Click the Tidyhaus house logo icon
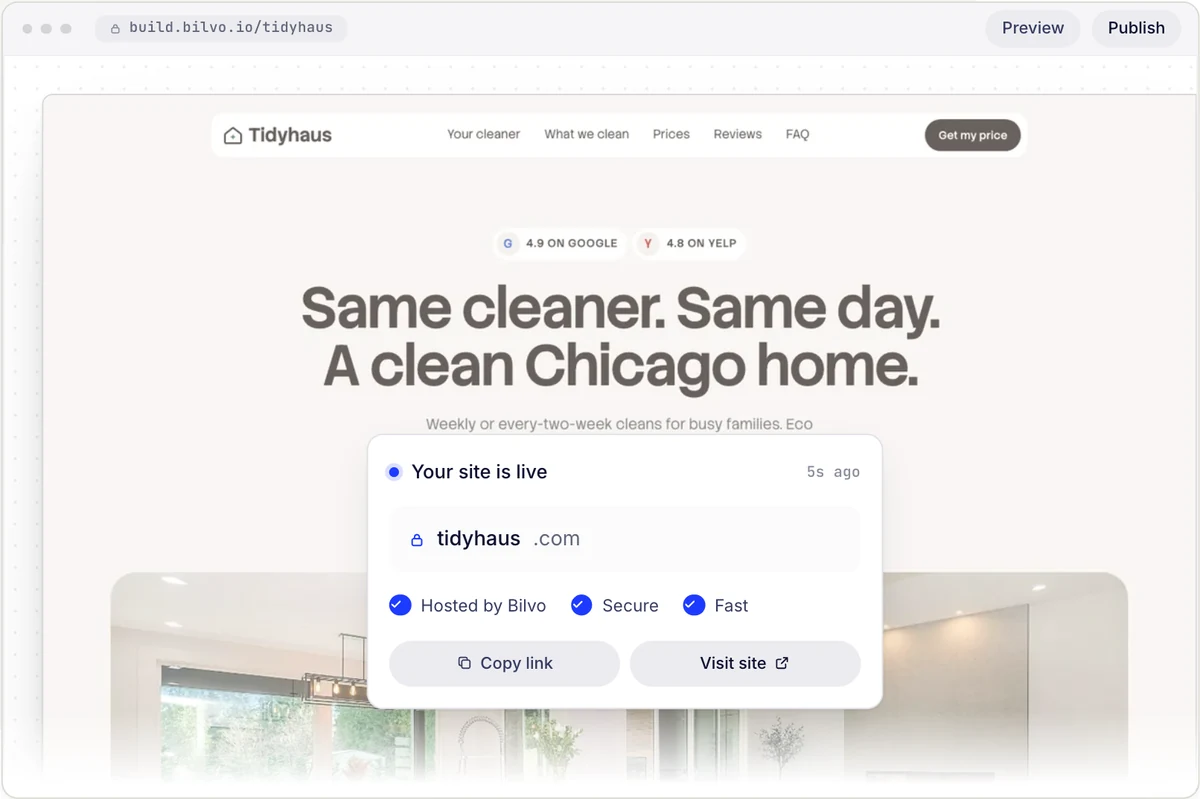 coord(233,135)
